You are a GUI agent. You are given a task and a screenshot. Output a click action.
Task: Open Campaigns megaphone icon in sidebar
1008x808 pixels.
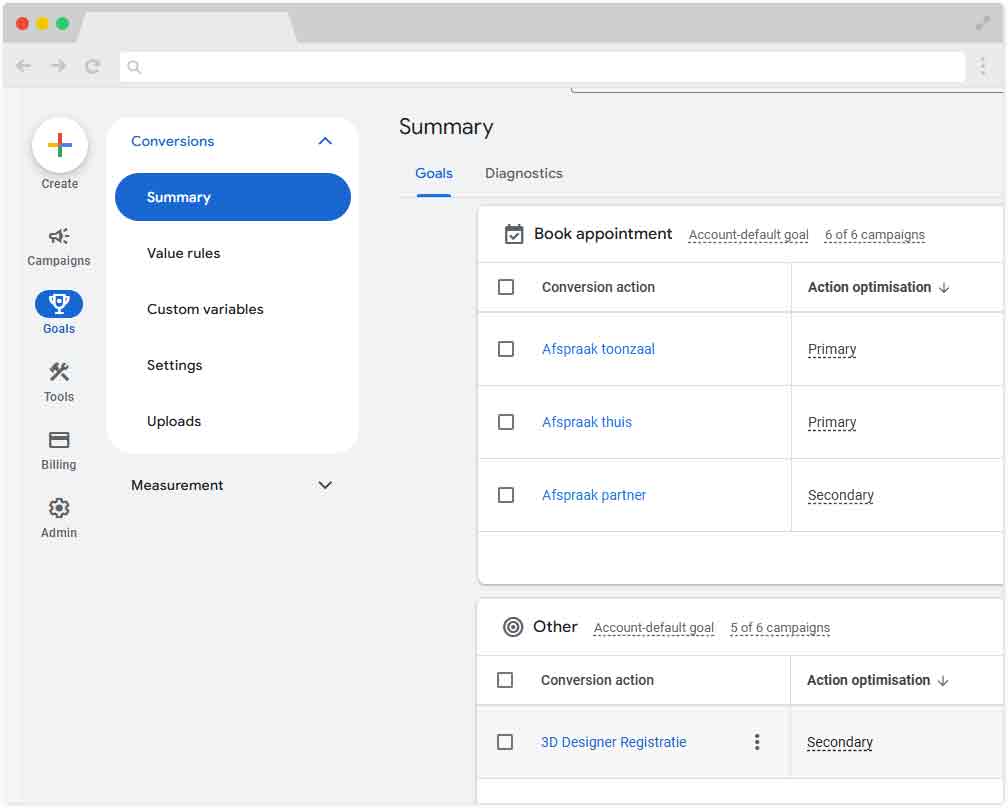(x=59, y=236)
